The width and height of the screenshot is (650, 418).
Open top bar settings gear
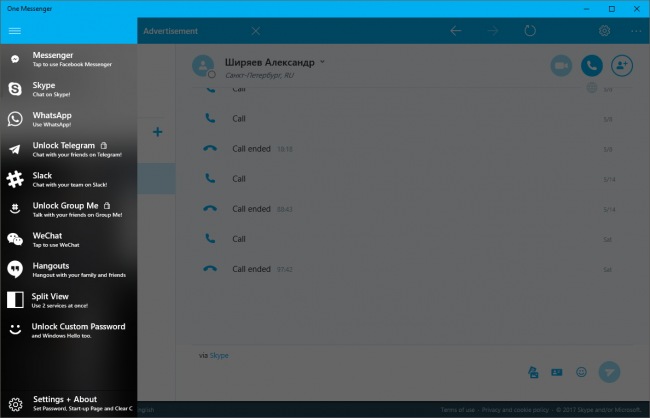[x=604, y=31]
